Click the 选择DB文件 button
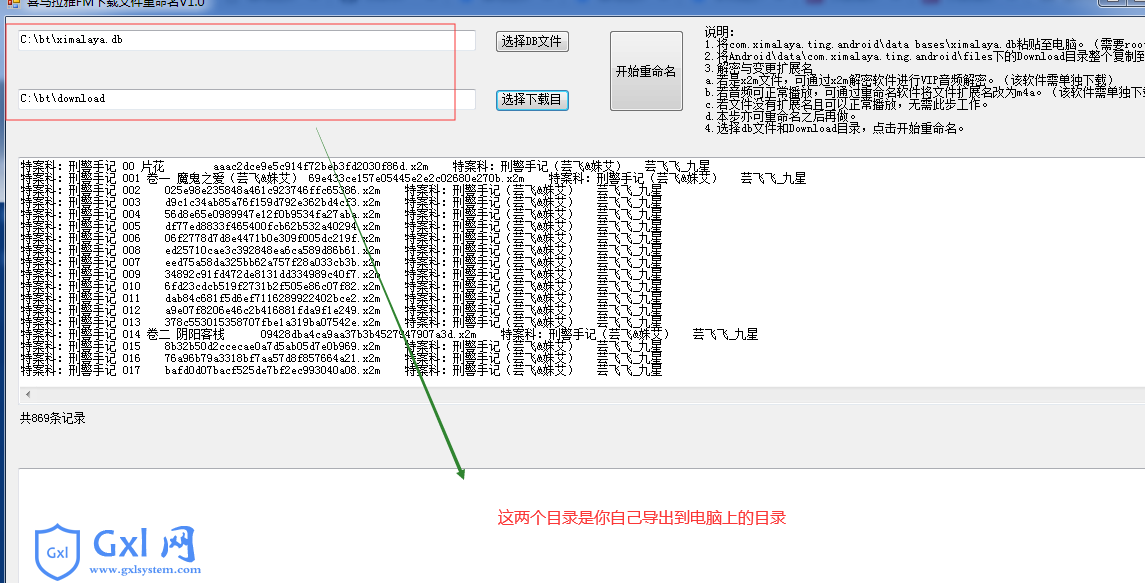The width and height of the screenshot is (1145, 583). 532,42
